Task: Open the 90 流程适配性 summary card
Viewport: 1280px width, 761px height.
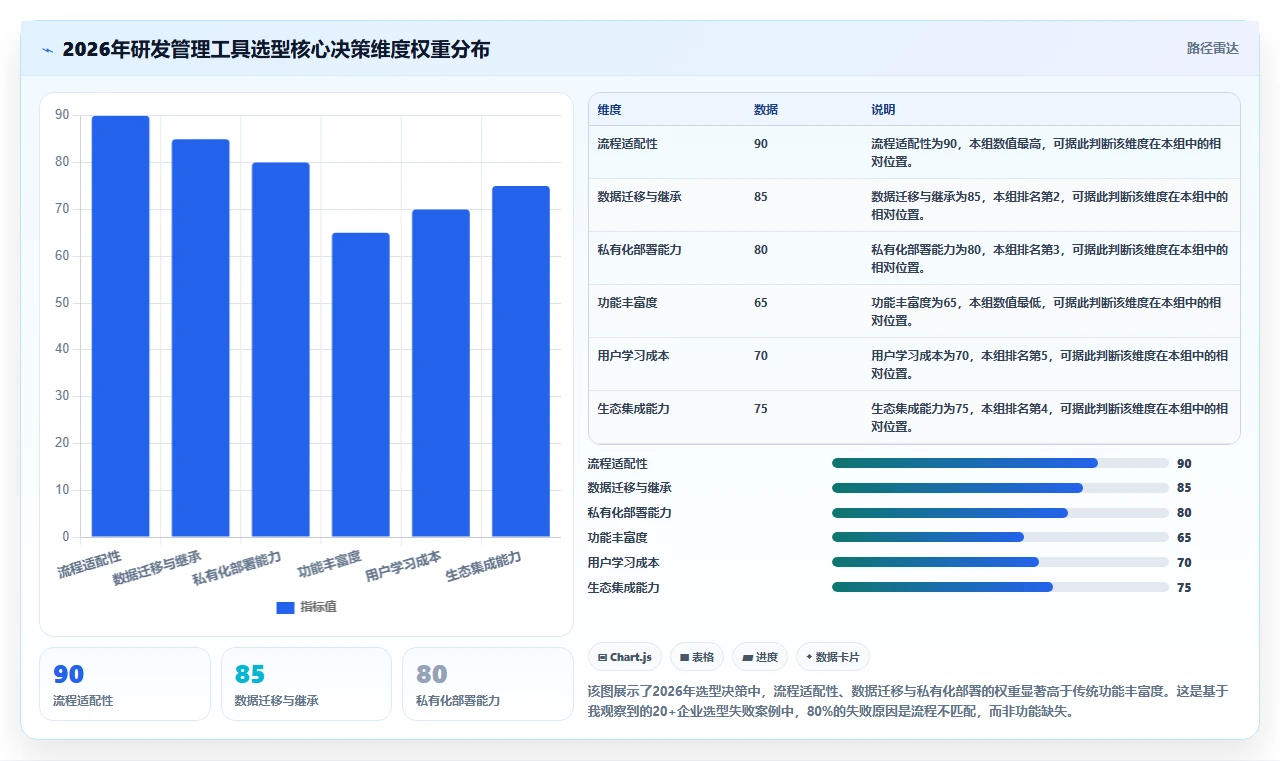Action: pos(125,684)
